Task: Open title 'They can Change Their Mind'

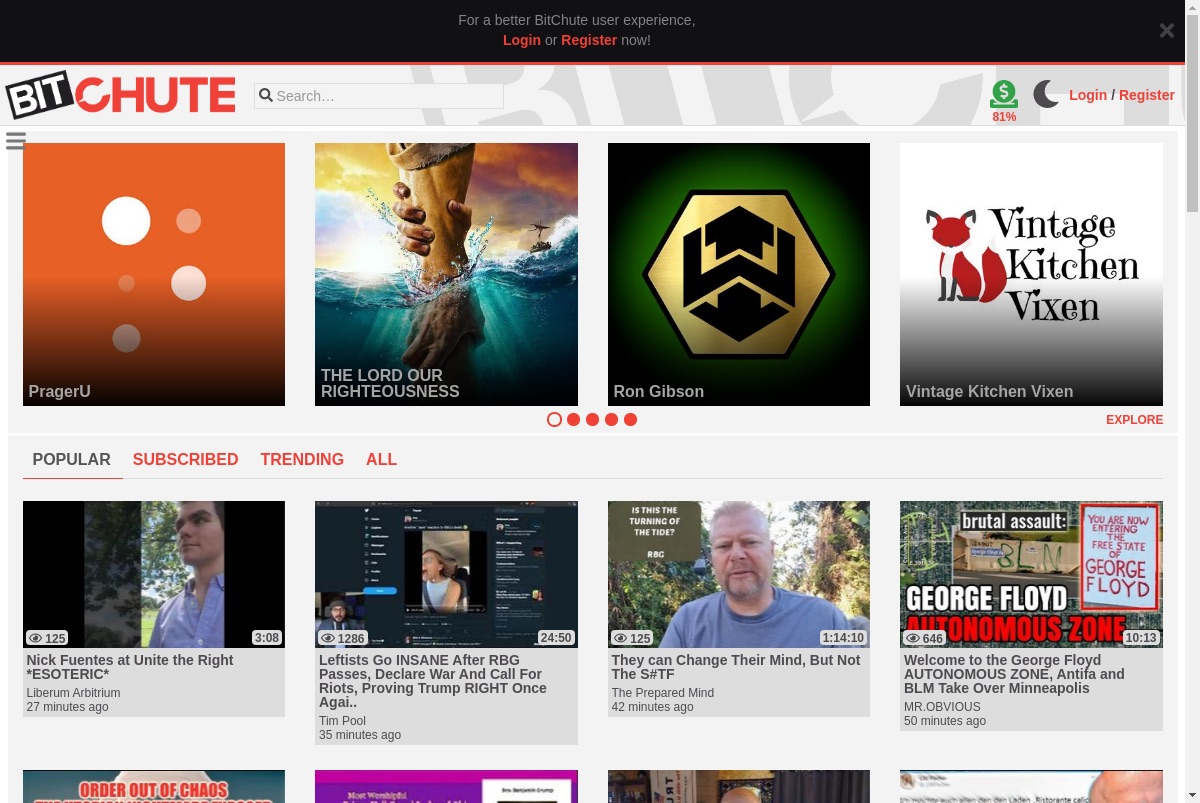Action: (x=736, y=667)
